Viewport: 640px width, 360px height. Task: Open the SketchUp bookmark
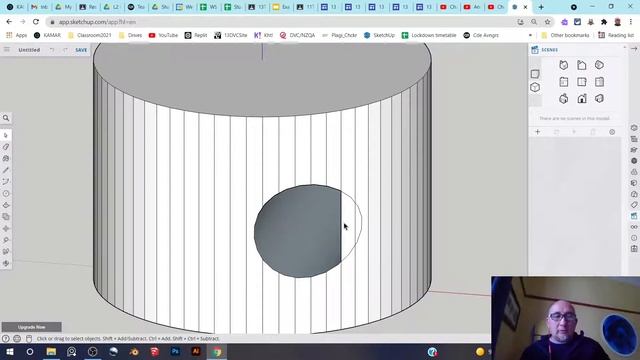379,36
